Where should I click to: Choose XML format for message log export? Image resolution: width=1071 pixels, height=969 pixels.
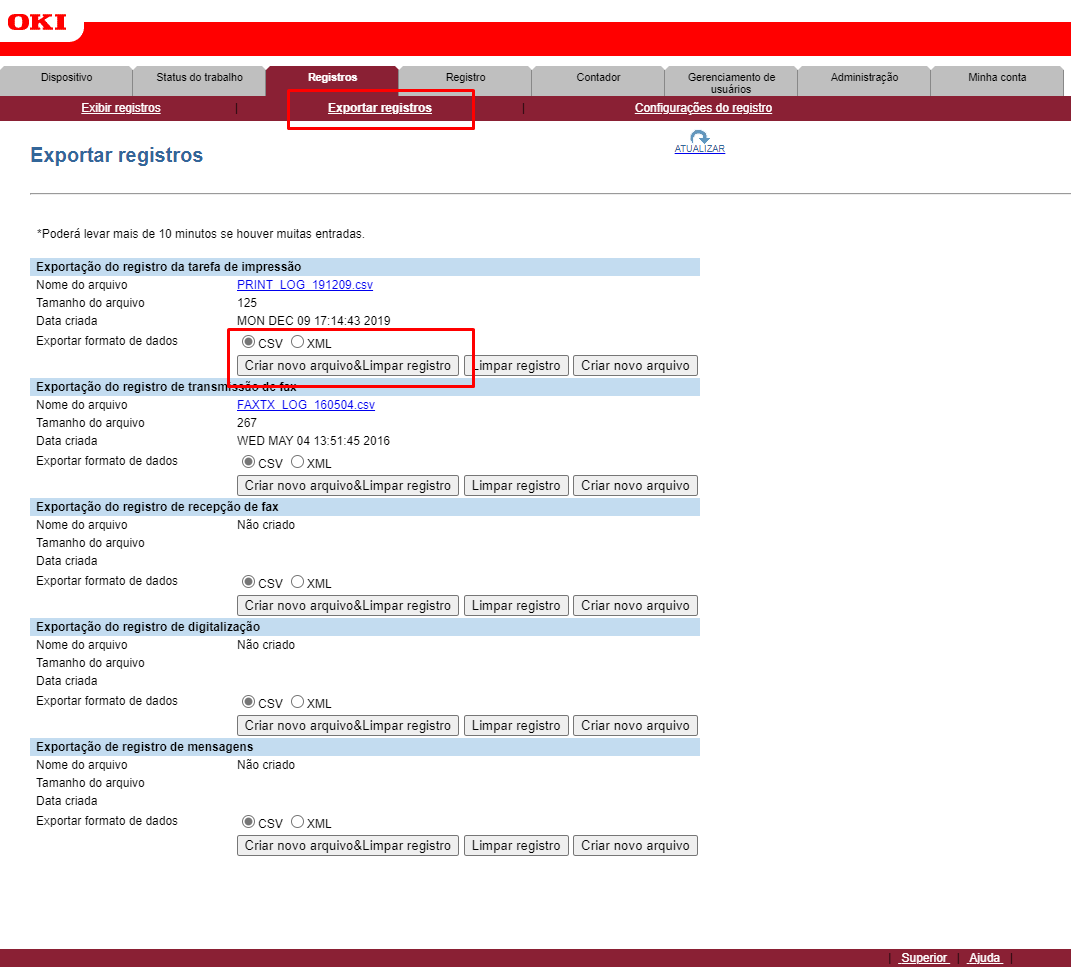pos(298,822)
